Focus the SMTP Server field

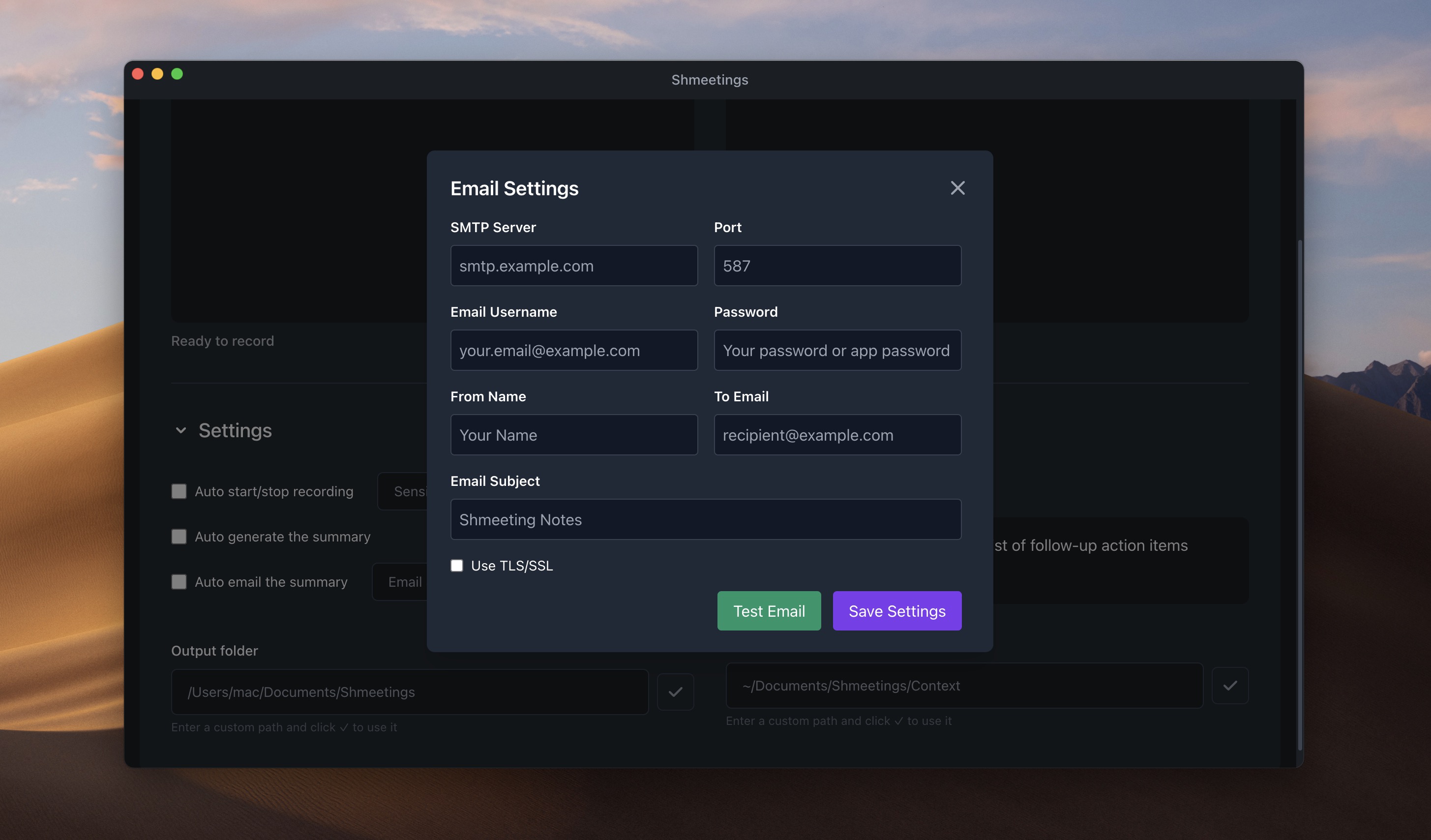click(573, 266)
